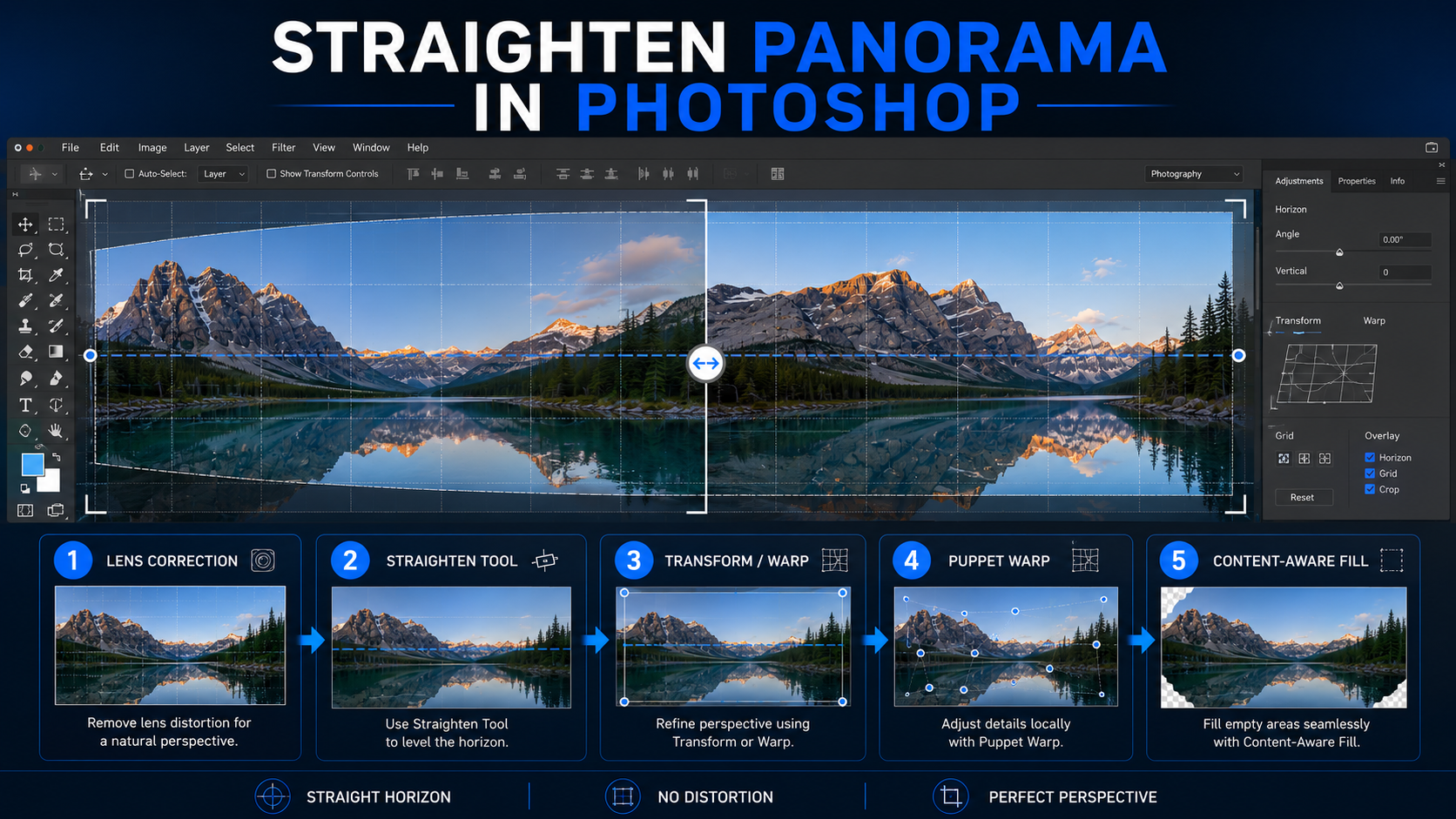Click the Reset button
The image size is (1456, 819).
pos(1303,498)
